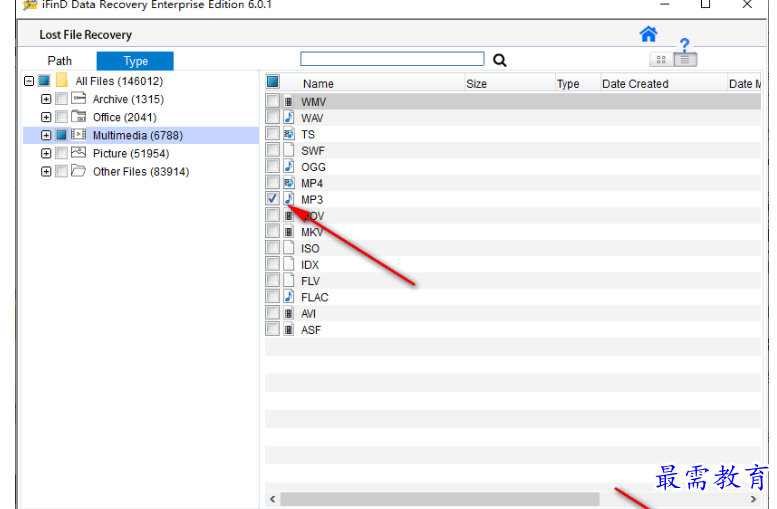Image resolution: width=777 pixels, height=509 pixels.
Task: Select All Files (146012) tree row
Action: pos(119,81)
